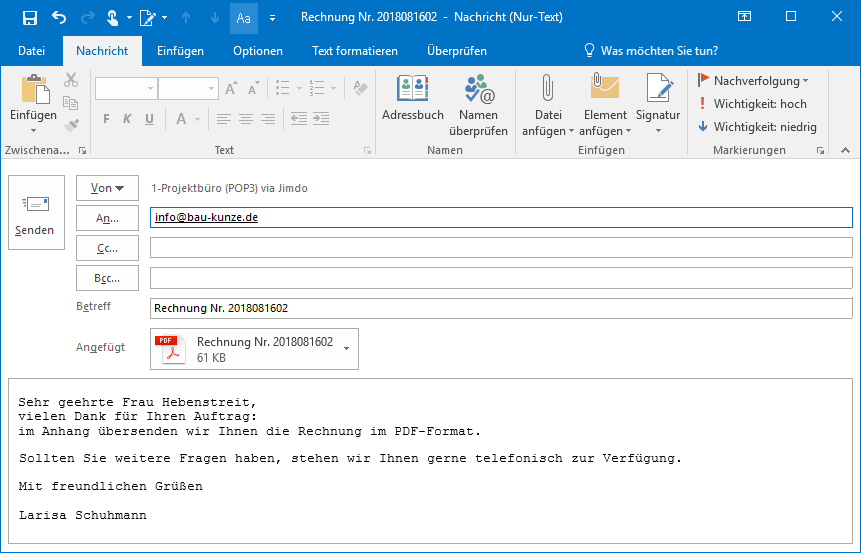The width and height of the screenshot is (861, 553).
Task: Clear all formatting eraser icon
Action: 360,88
